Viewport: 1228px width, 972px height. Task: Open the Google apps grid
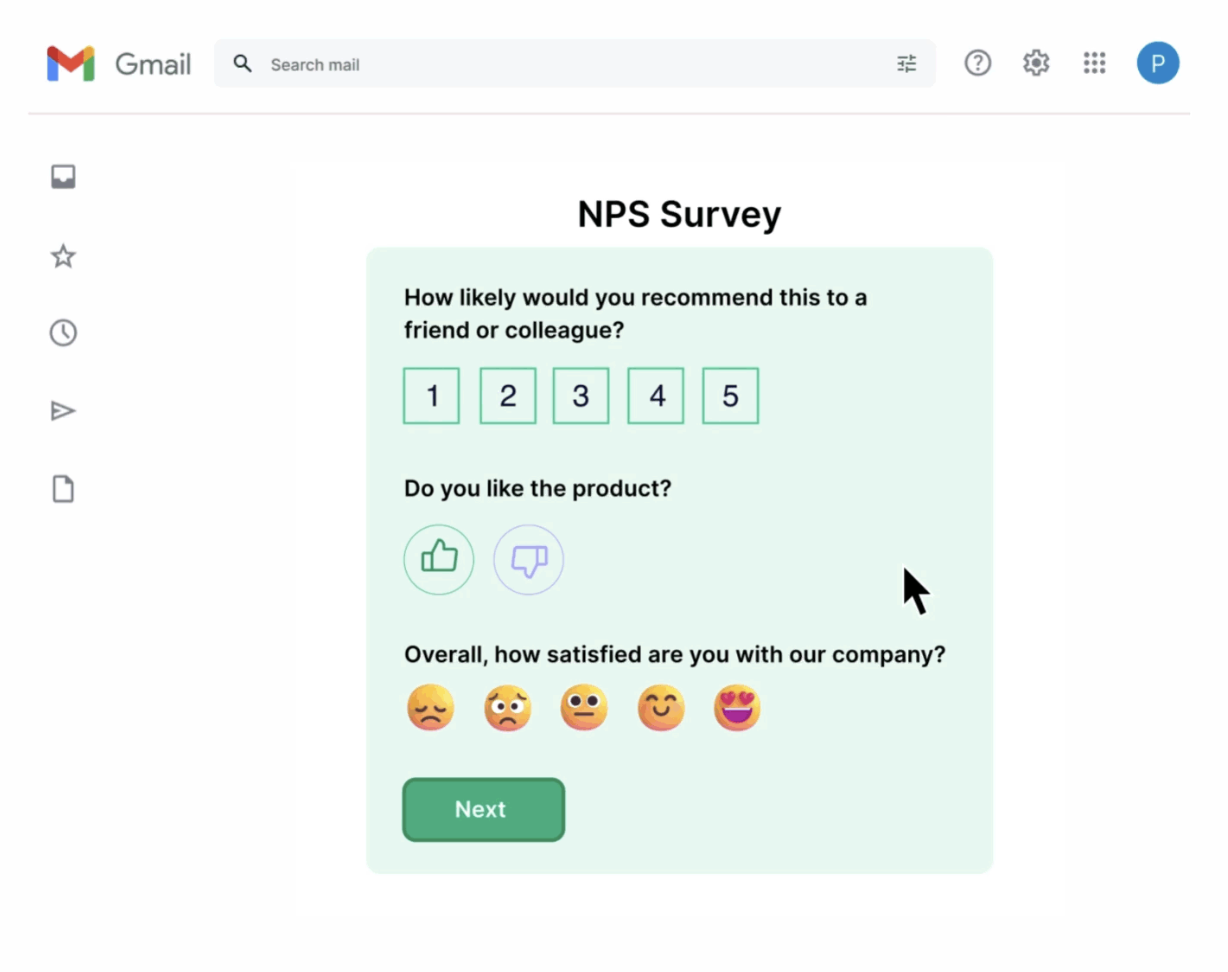pos(1094,63)
